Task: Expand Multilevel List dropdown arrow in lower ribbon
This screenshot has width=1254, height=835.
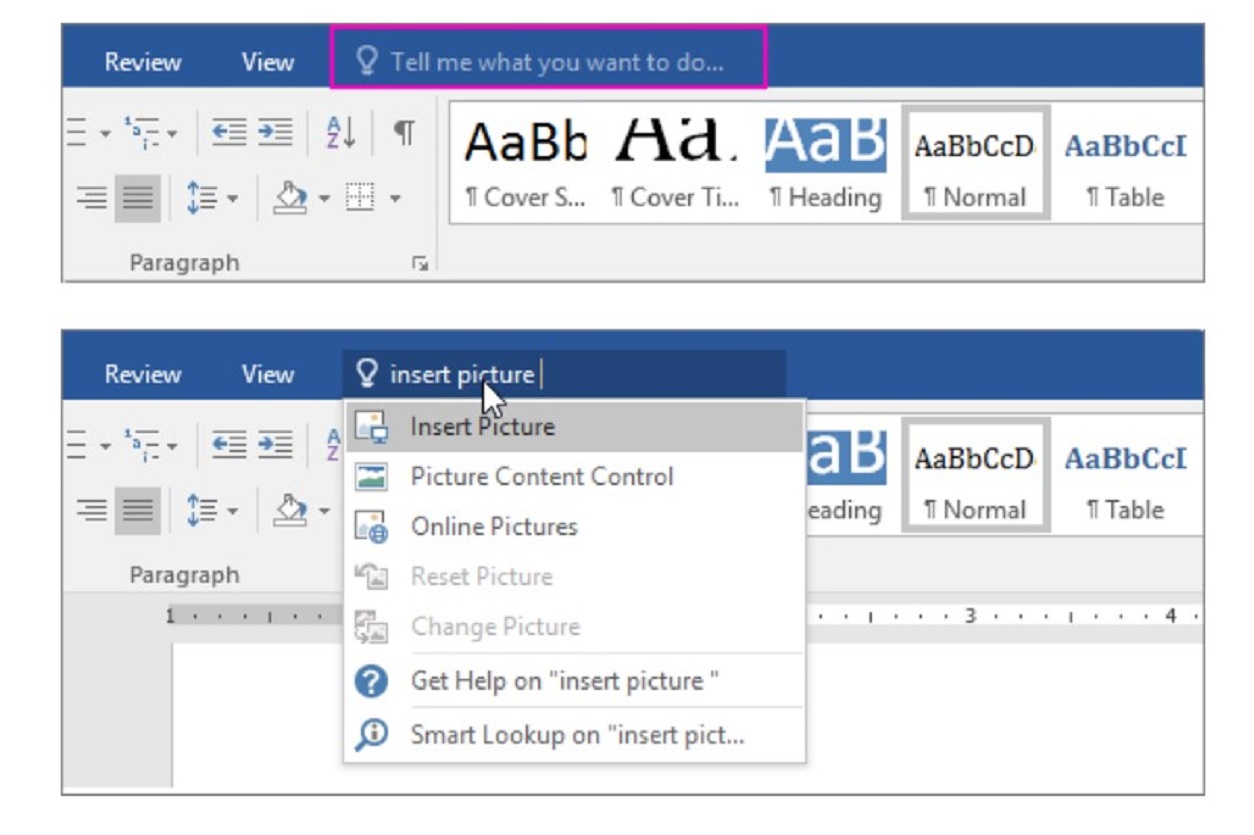Action: tap(172, 445)
